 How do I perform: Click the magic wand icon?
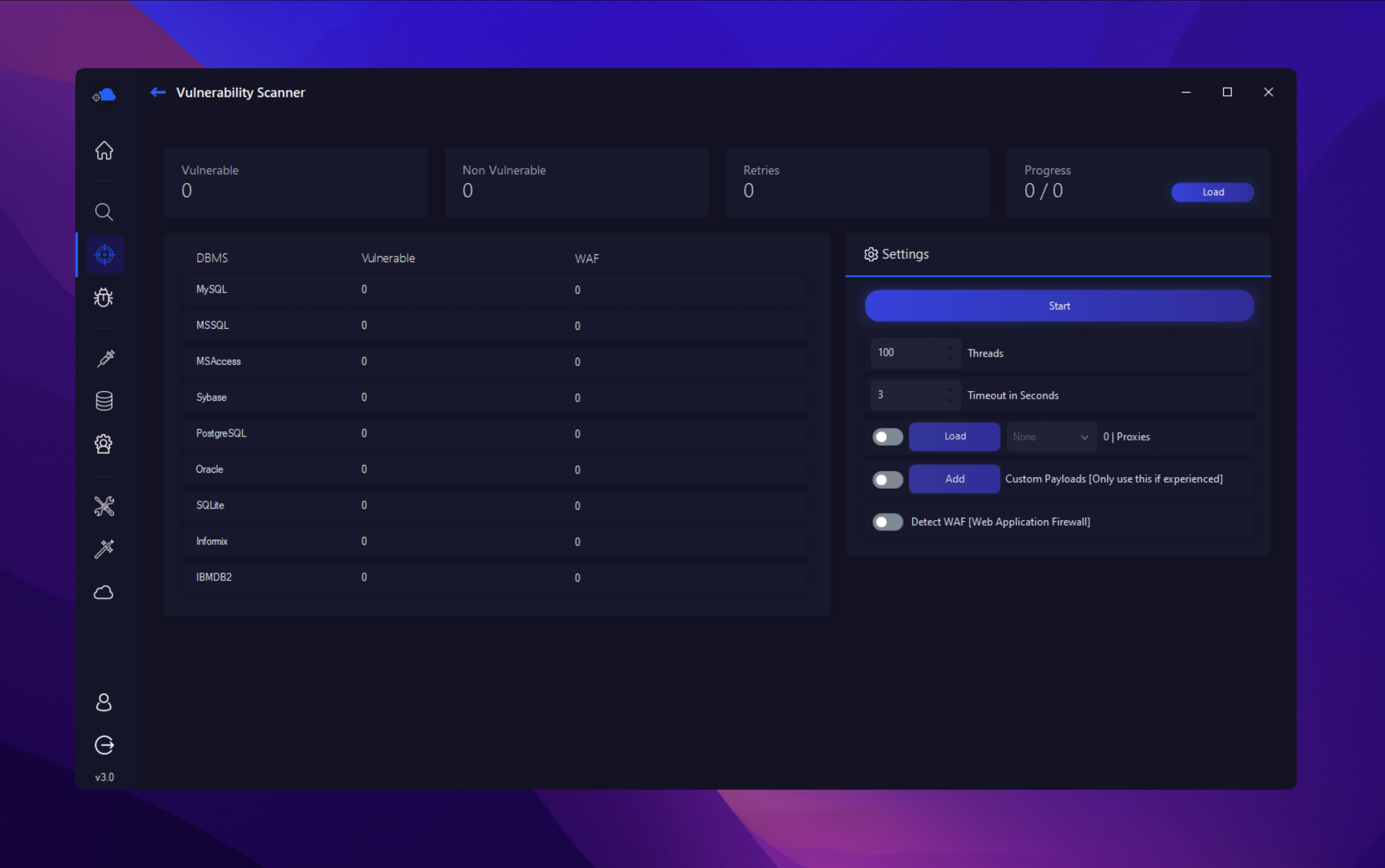coord(104,549)
